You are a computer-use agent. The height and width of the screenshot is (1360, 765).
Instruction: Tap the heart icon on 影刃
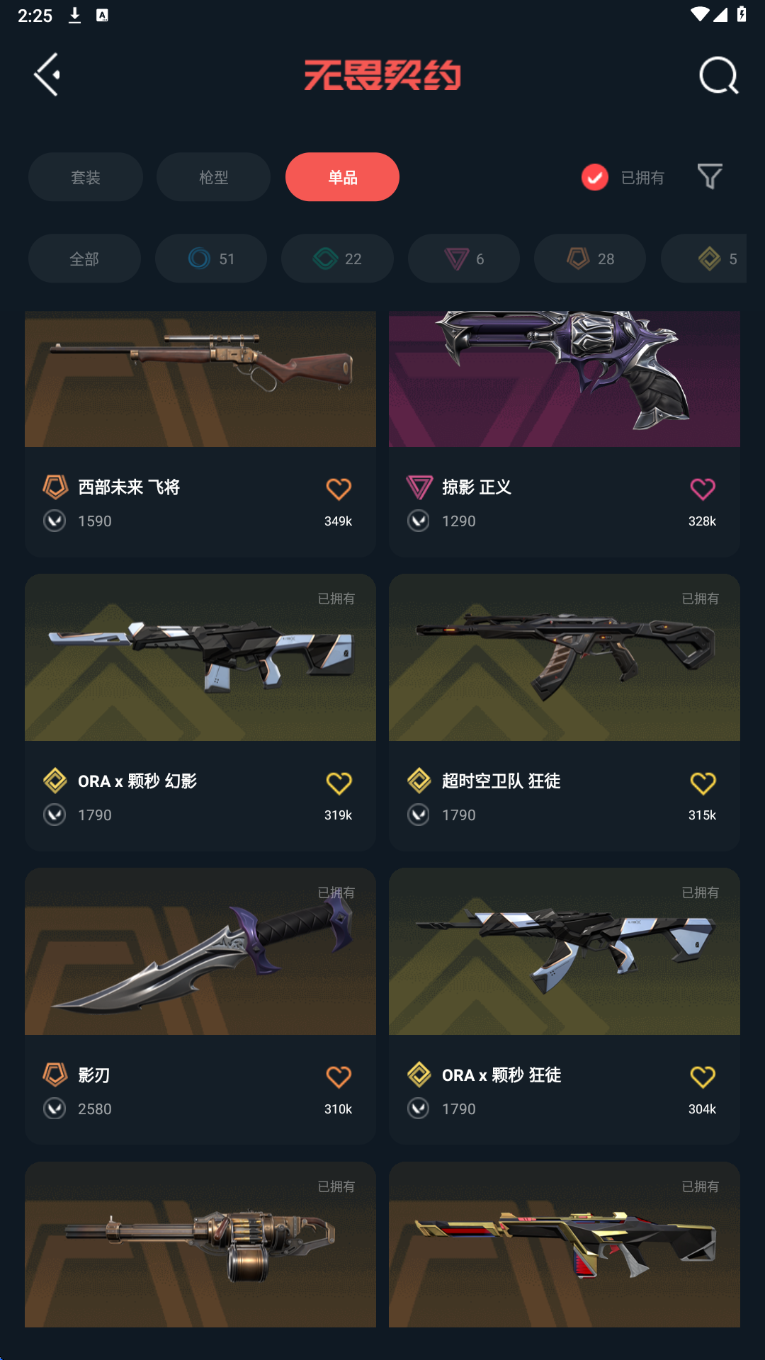[x=339, y=1076]
